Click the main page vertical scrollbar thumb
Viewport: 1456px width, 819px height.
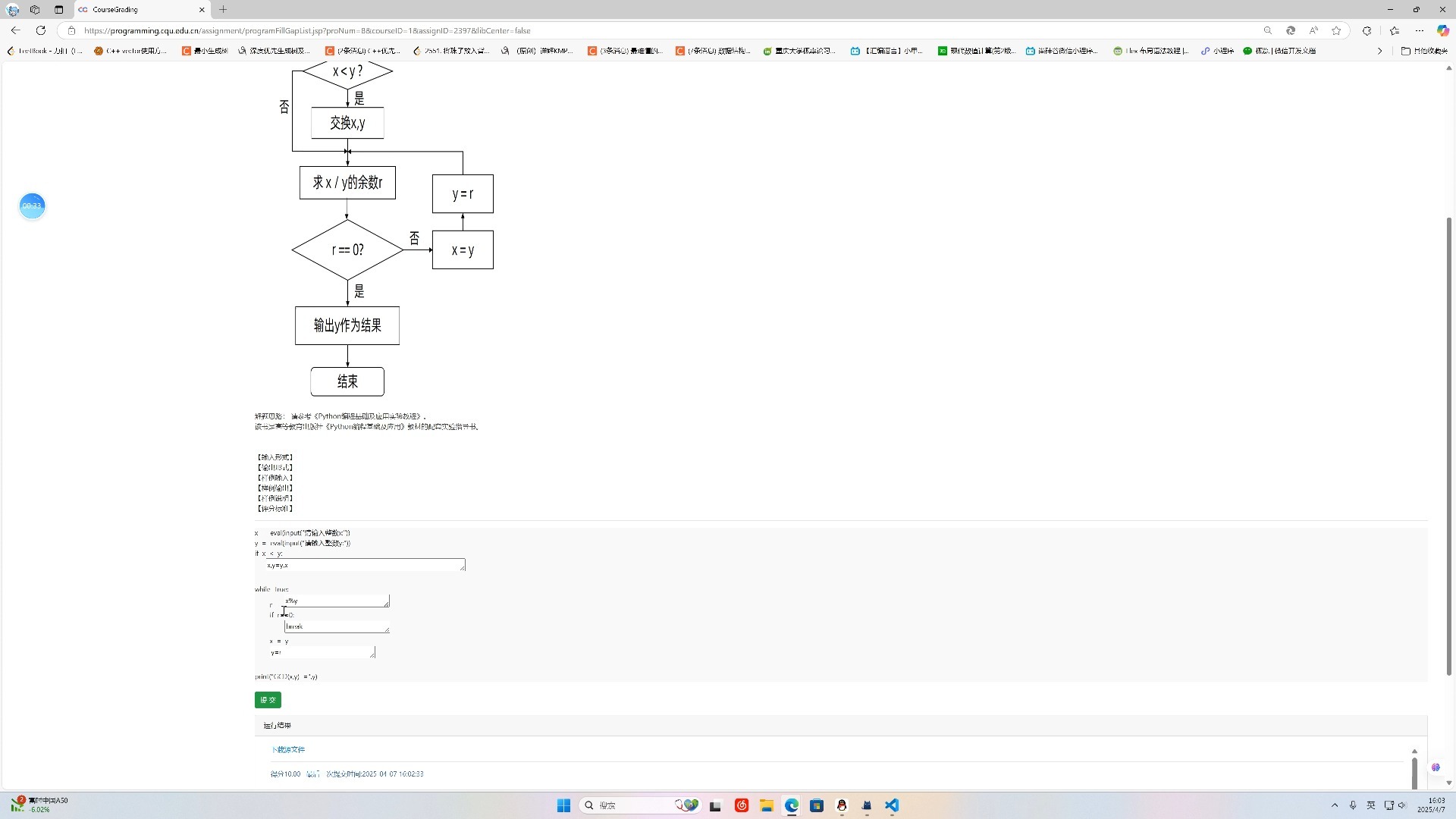tap(1448, 446)
